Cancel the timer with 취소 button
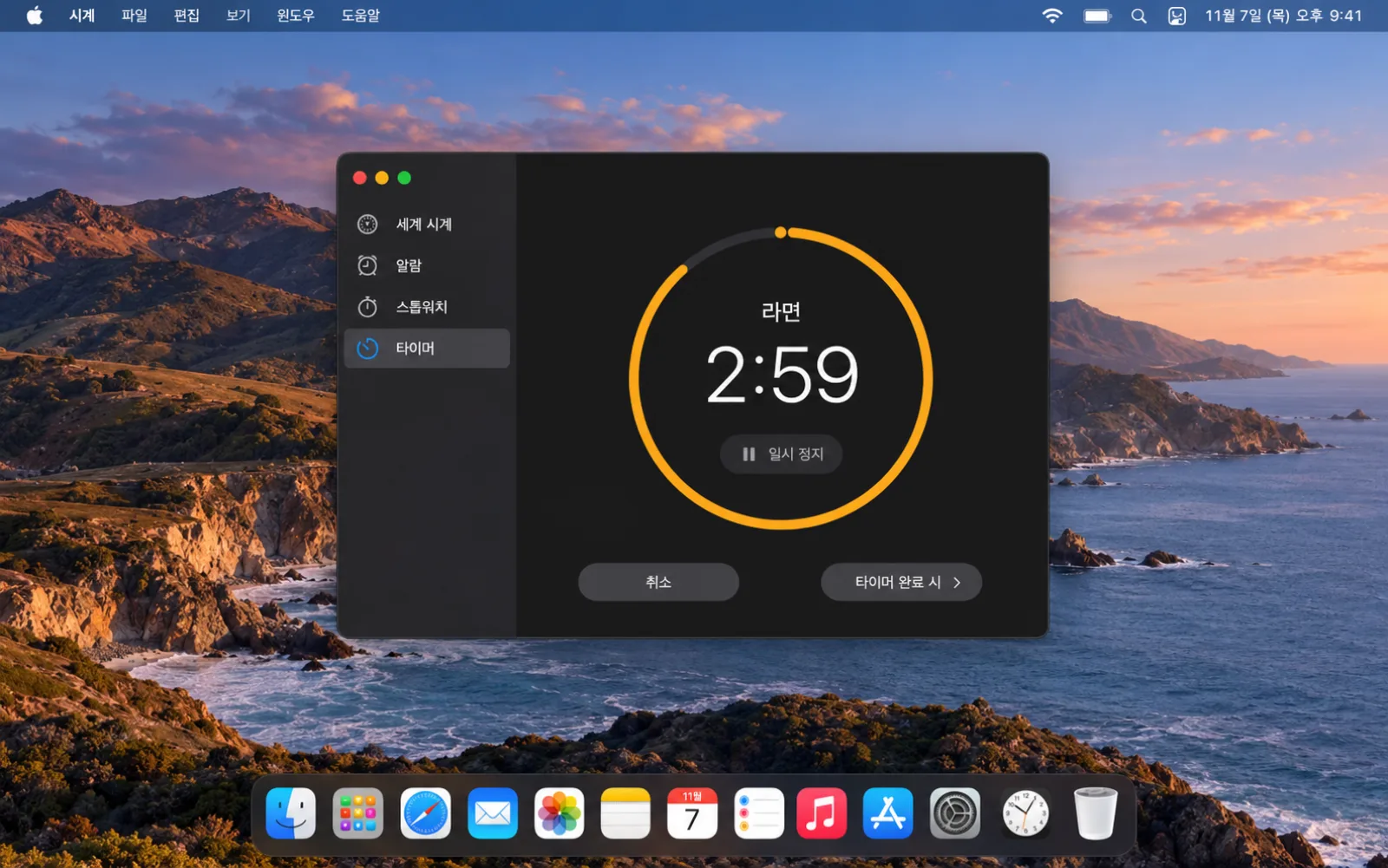 click(658, 582)
